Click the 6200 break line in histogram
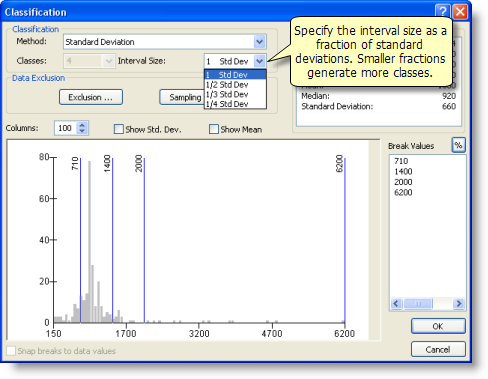The image size is (488, 379). 345,240
